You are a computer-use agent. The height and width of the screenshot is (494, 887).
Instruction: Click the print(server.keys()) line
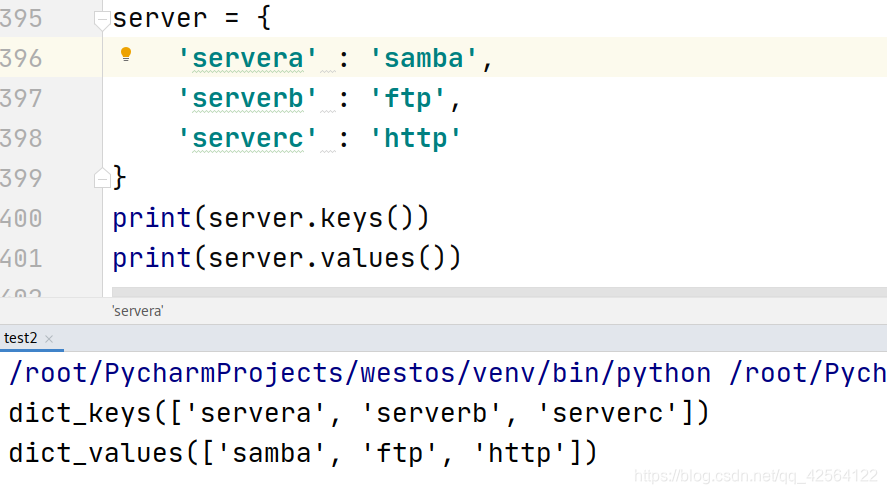271,218
